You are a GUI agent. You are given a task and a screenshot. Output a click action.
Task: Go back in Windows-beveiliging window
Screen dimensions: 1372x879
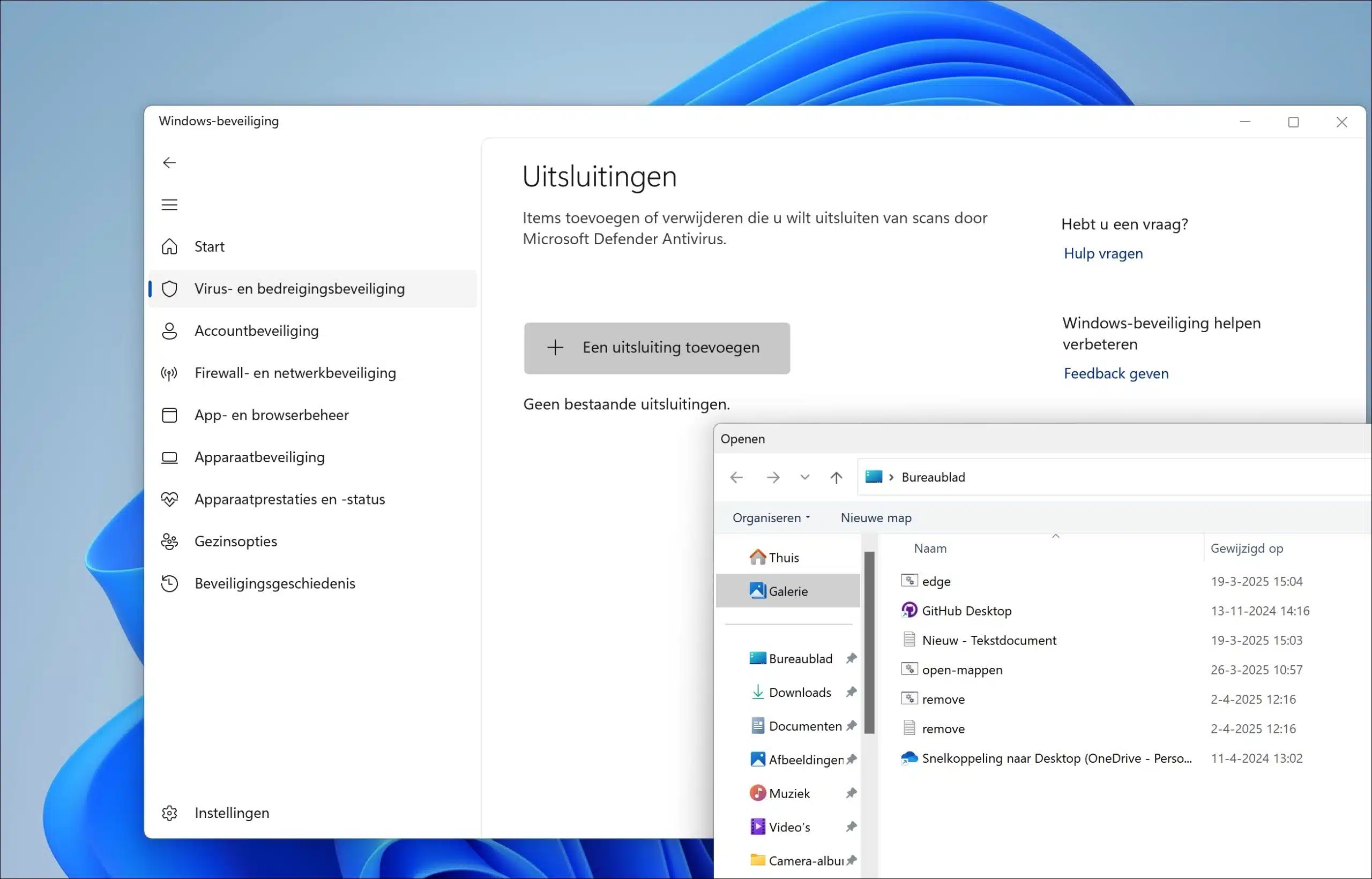point(169,163)
